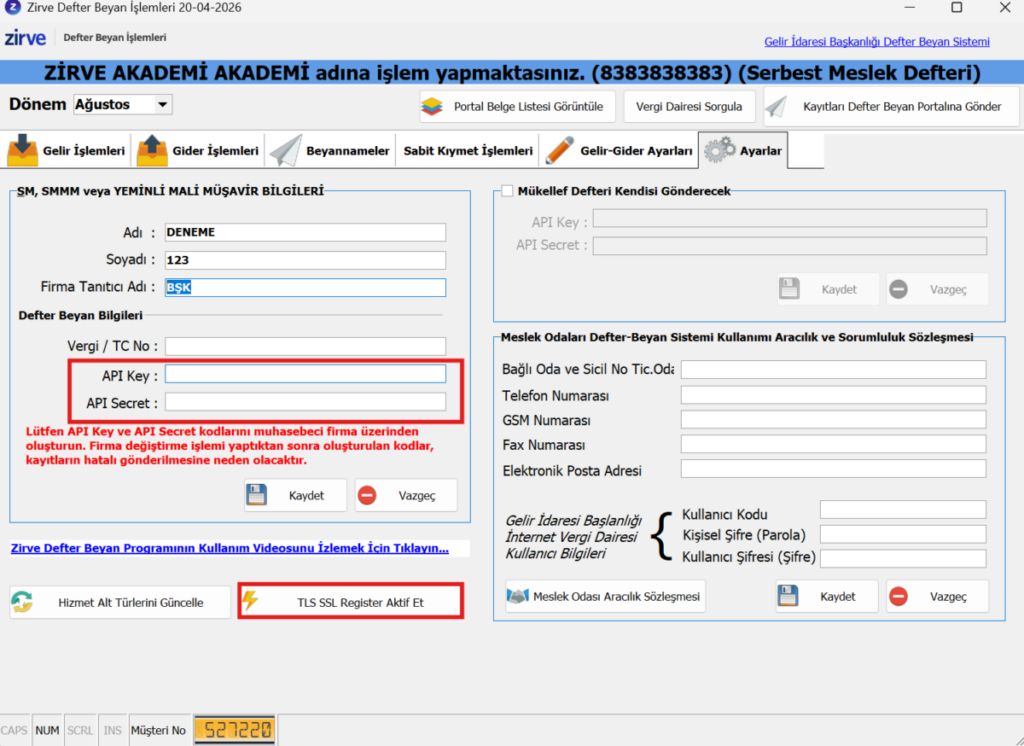Open Gelir İdaresi Başkanlığı Defter Beyan Sistemi link
This screenshot has height=746, width=1024.
point(876,42)
